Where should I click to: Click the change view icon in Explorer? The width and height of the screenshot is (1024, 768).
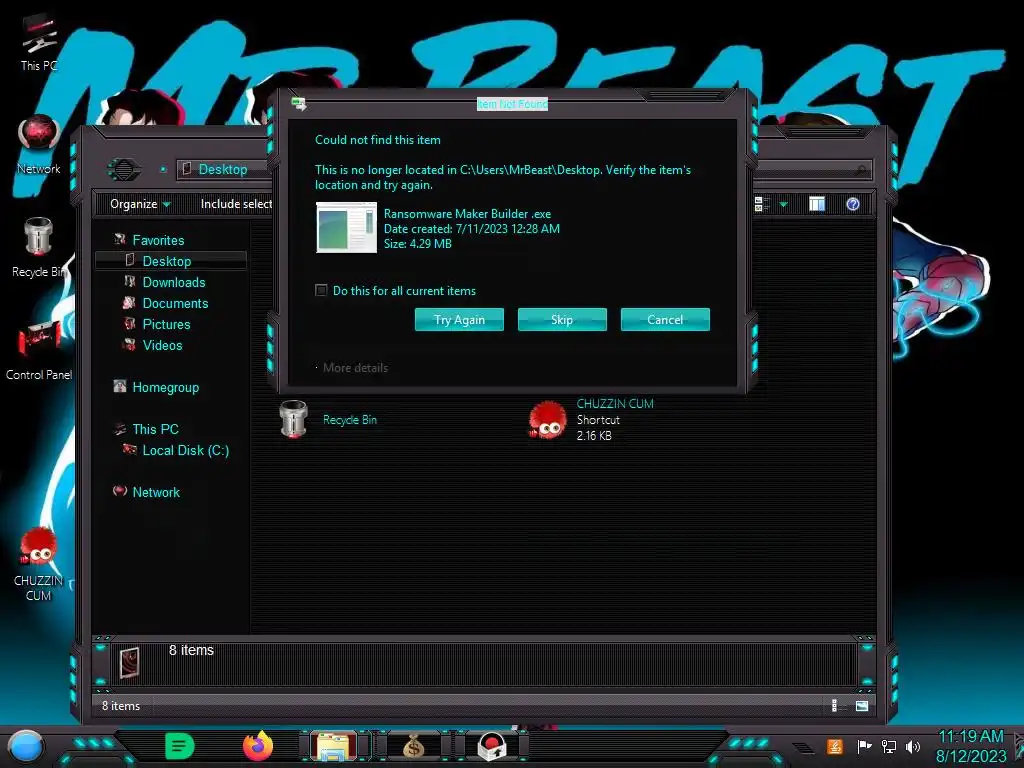coord(761,204)
